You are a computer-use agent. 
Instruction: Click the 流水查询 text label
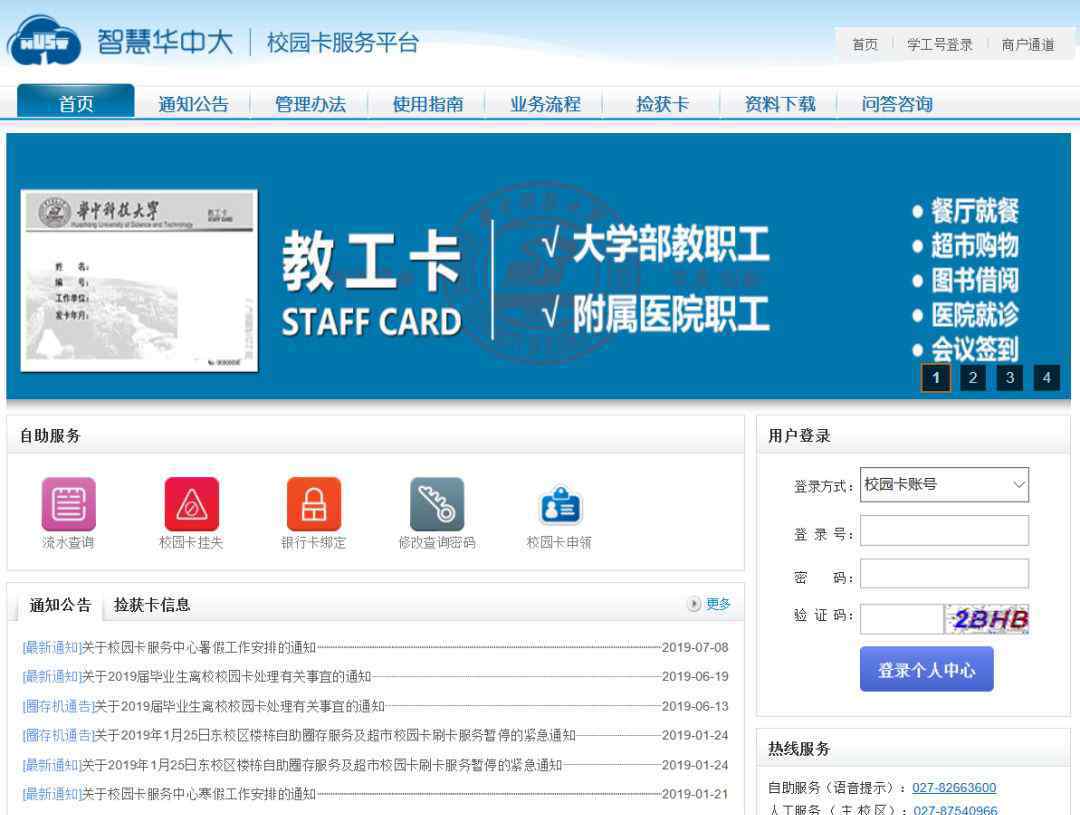click(68, 543)
